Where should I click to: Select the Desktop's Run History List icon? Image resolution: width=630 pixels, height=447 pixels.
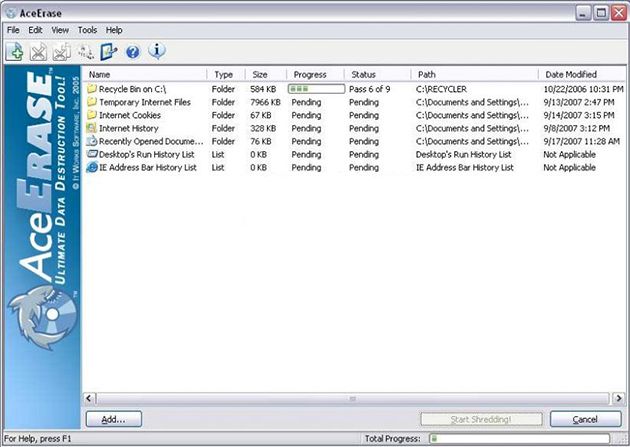[x=92, y=154]
